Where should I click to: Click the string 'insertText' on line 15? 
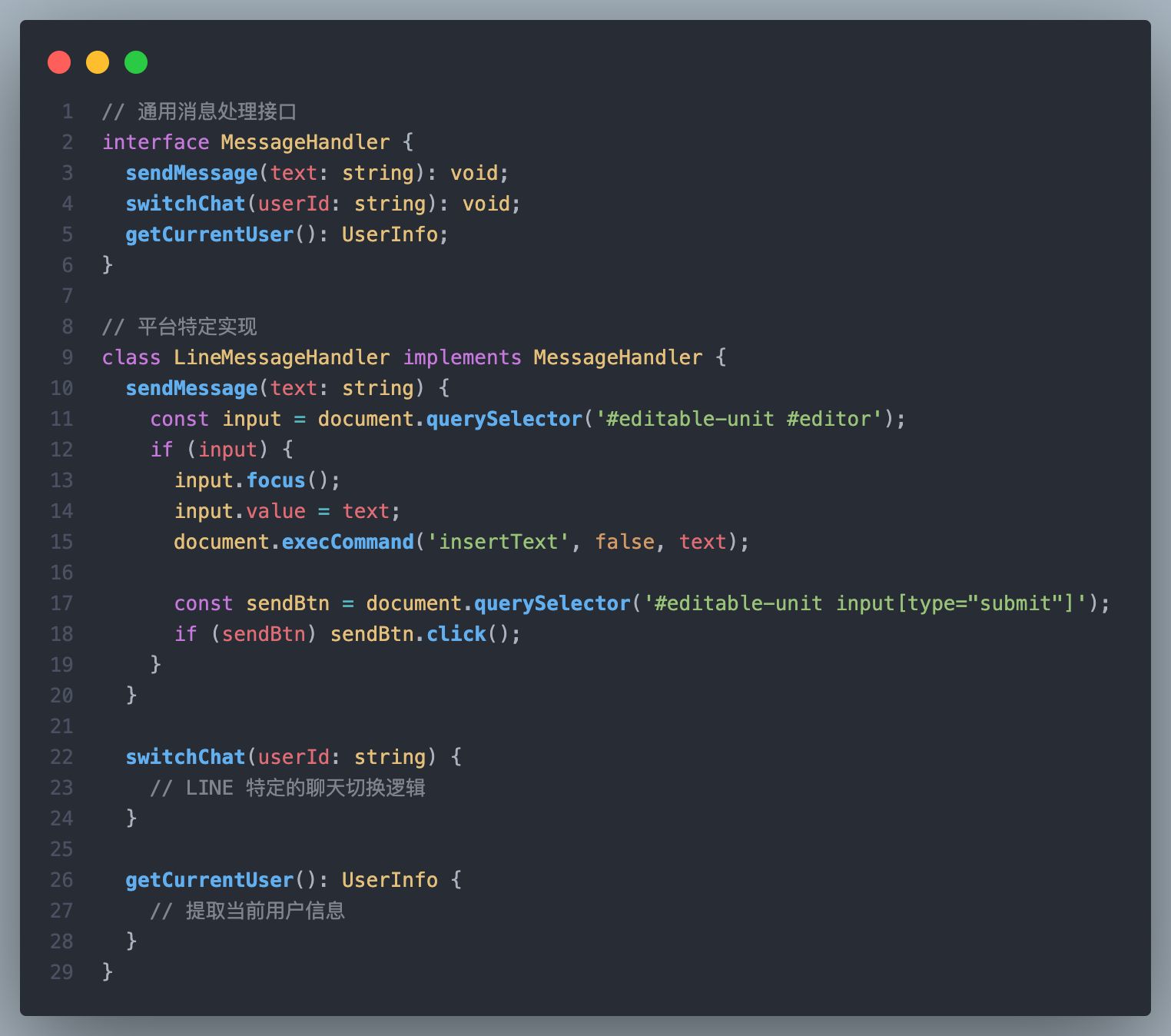coord(498,542)
